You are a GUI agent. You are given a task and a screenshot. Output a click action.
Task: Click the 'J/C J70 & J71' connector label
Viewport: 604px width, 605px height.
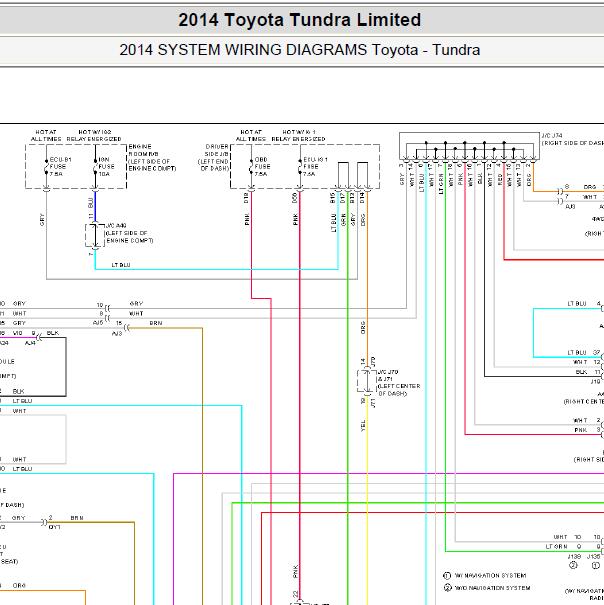click(x=399, y=383)
